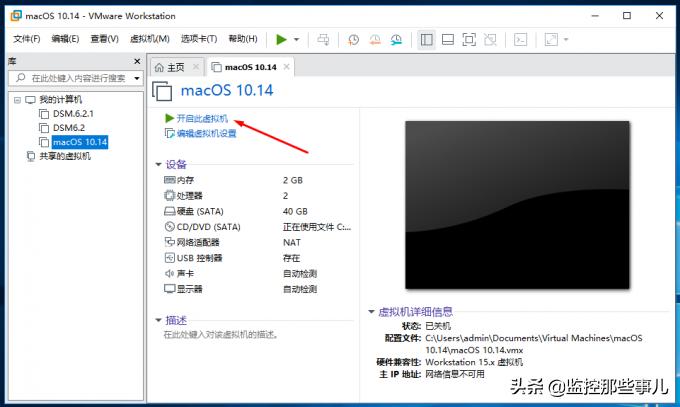Collapse the 描述 section
The image size is (680, 407).
pos(158,320)
